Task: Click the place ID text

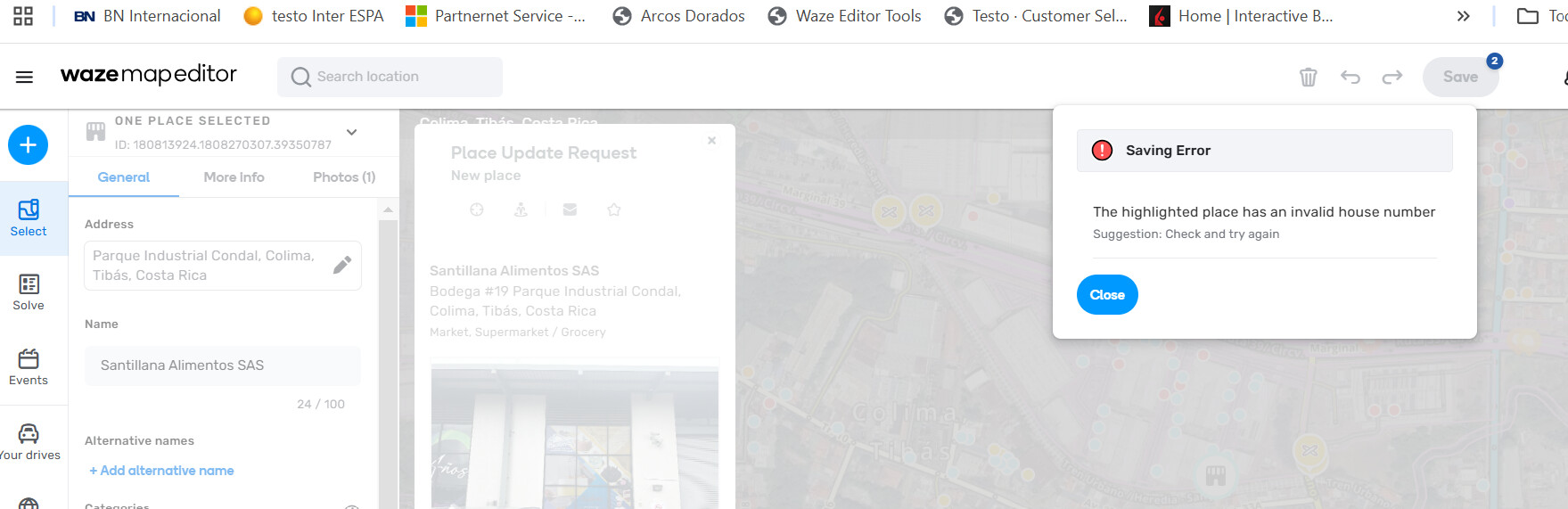Action: pos(223,144)
